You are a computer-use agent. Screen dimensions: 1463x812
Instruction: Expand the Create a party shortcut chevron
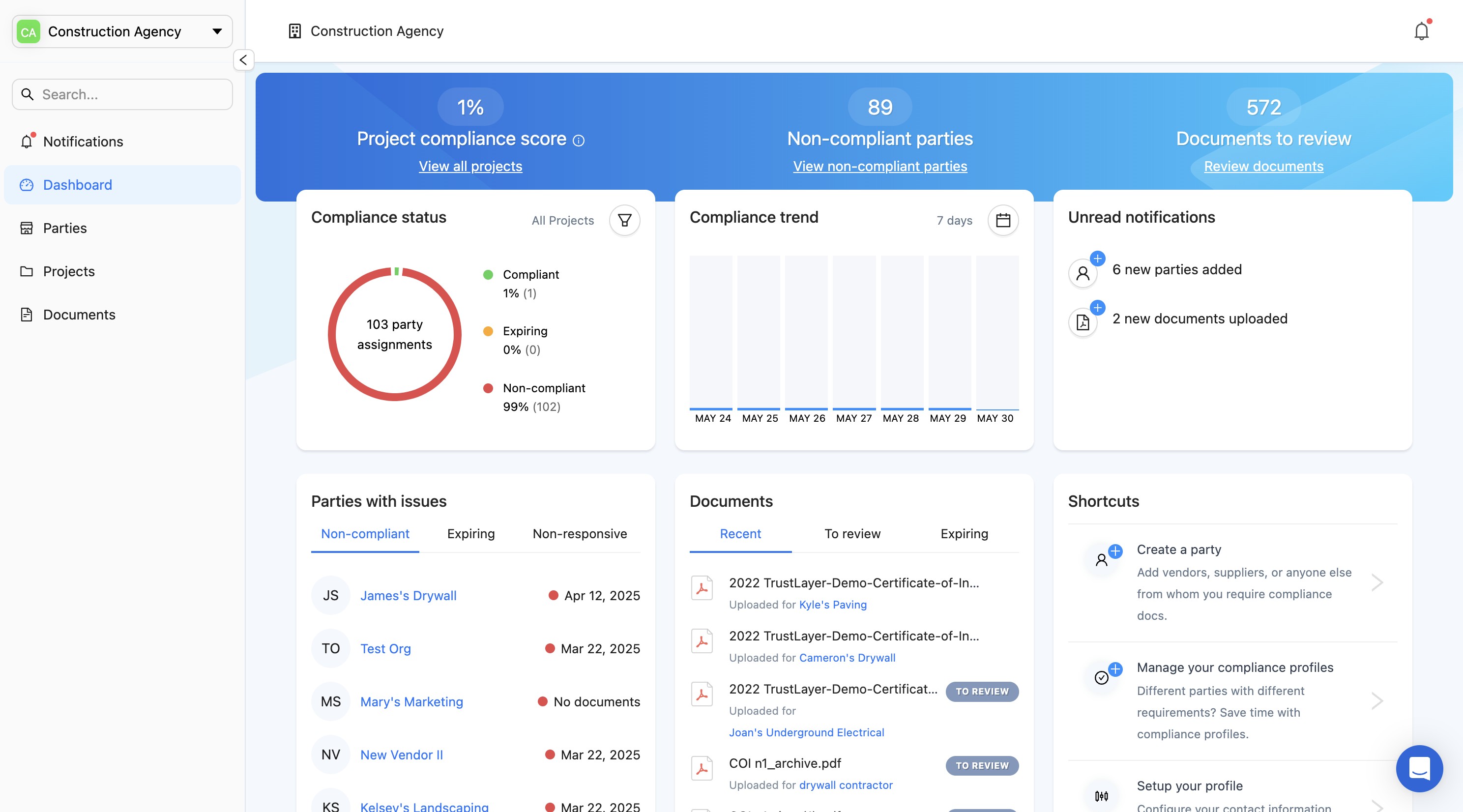pos(1376,582)
